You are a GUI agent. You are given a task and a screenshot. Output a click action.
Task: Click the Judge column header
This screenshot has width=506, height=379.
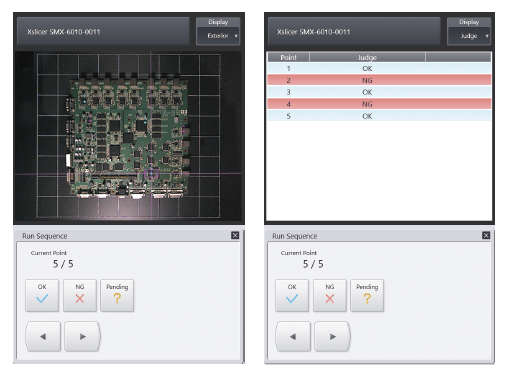[x=367, y=57]
